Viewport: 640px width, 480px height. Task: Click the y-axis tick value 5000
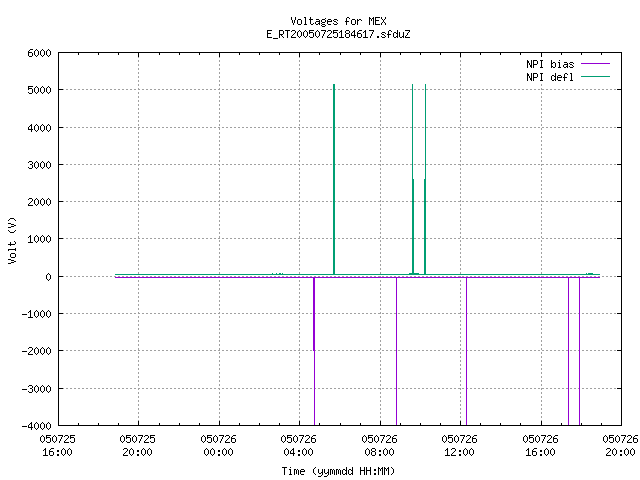[x=39, y=90]
